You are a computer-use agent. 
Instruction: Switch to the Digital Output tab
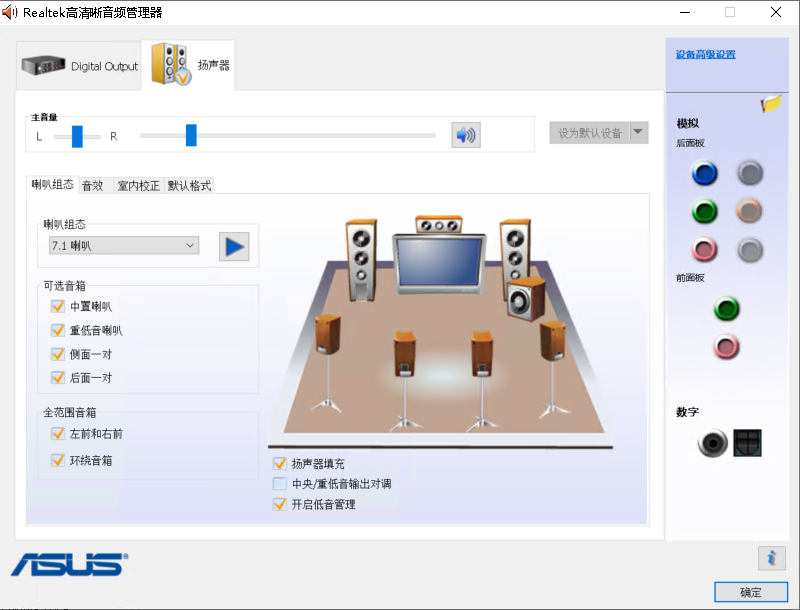tap(79, 66)
